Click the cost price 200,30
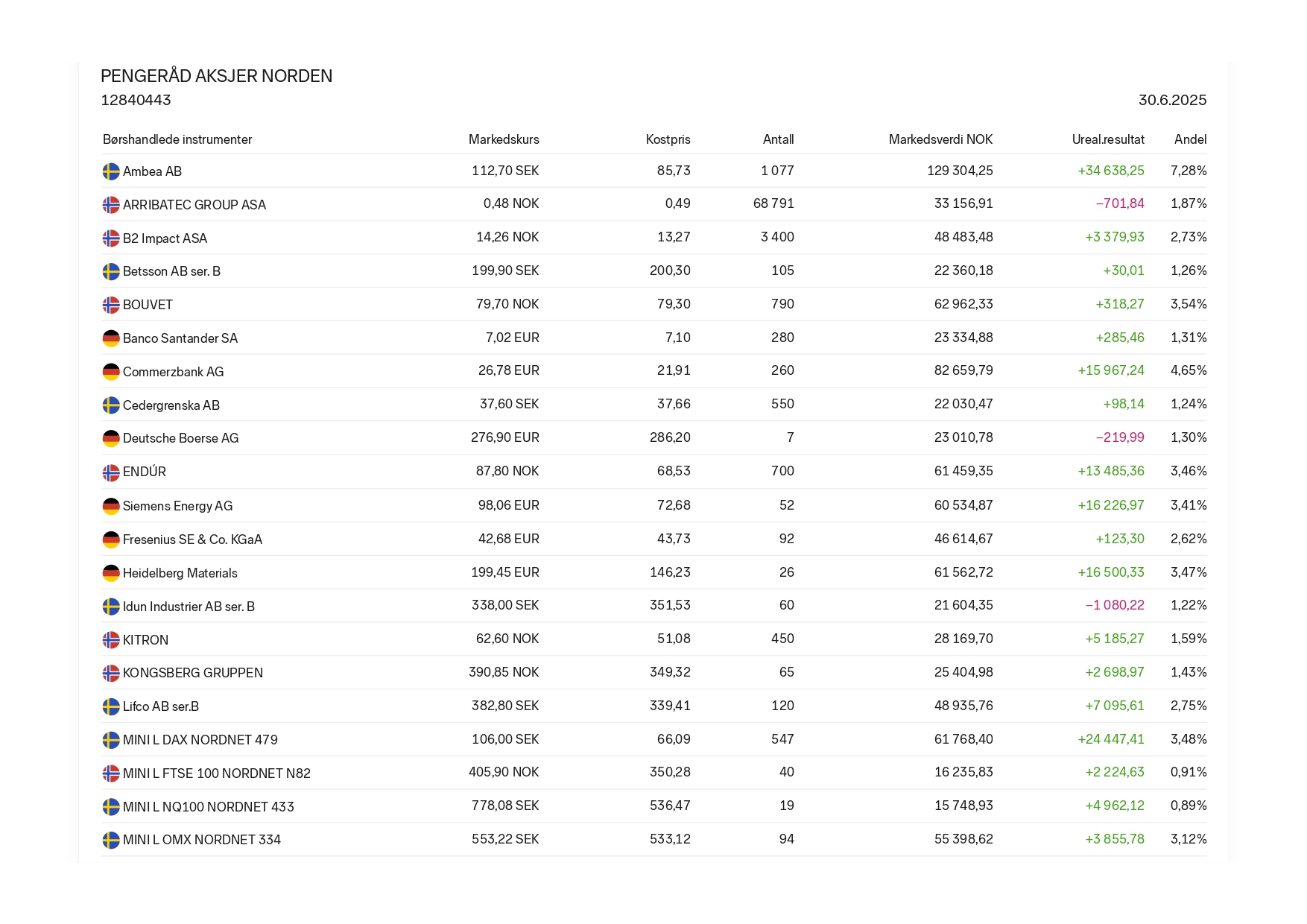The height and width of the screenshot is (924, 1307). [x=670, y=270]
